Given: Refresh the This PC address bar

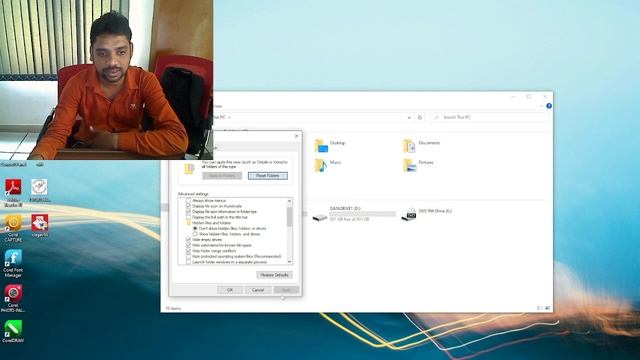Looking at the screenshot, I should [420, 117].
